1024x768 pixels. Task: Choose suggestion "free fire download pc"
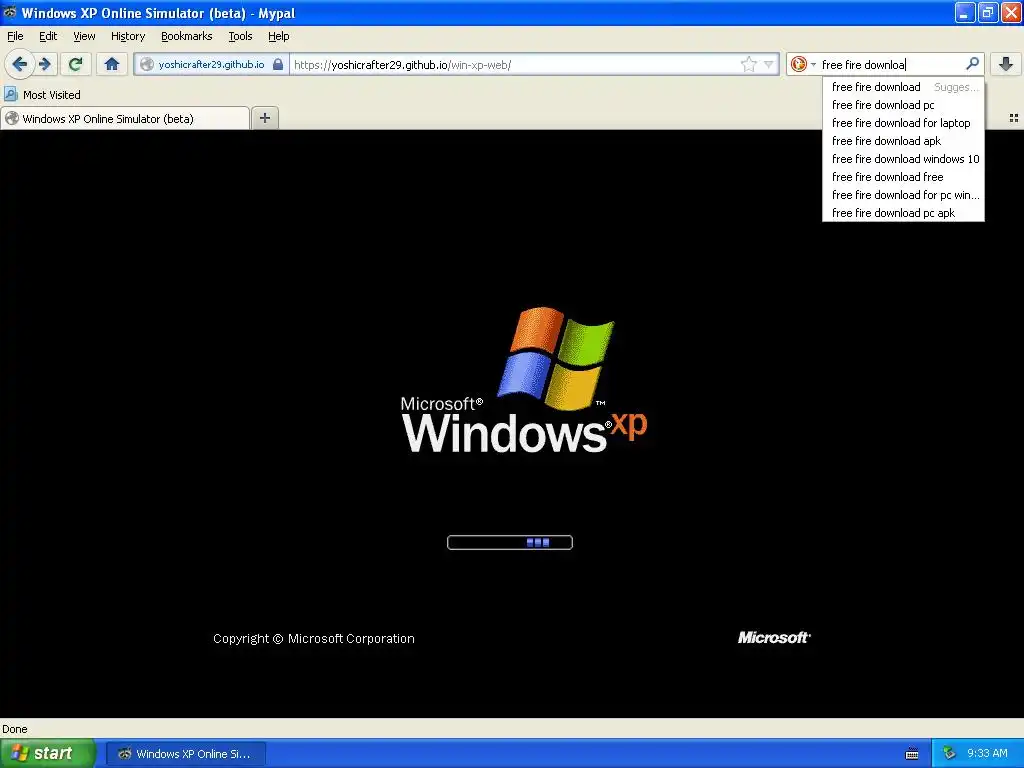point(903,105)
